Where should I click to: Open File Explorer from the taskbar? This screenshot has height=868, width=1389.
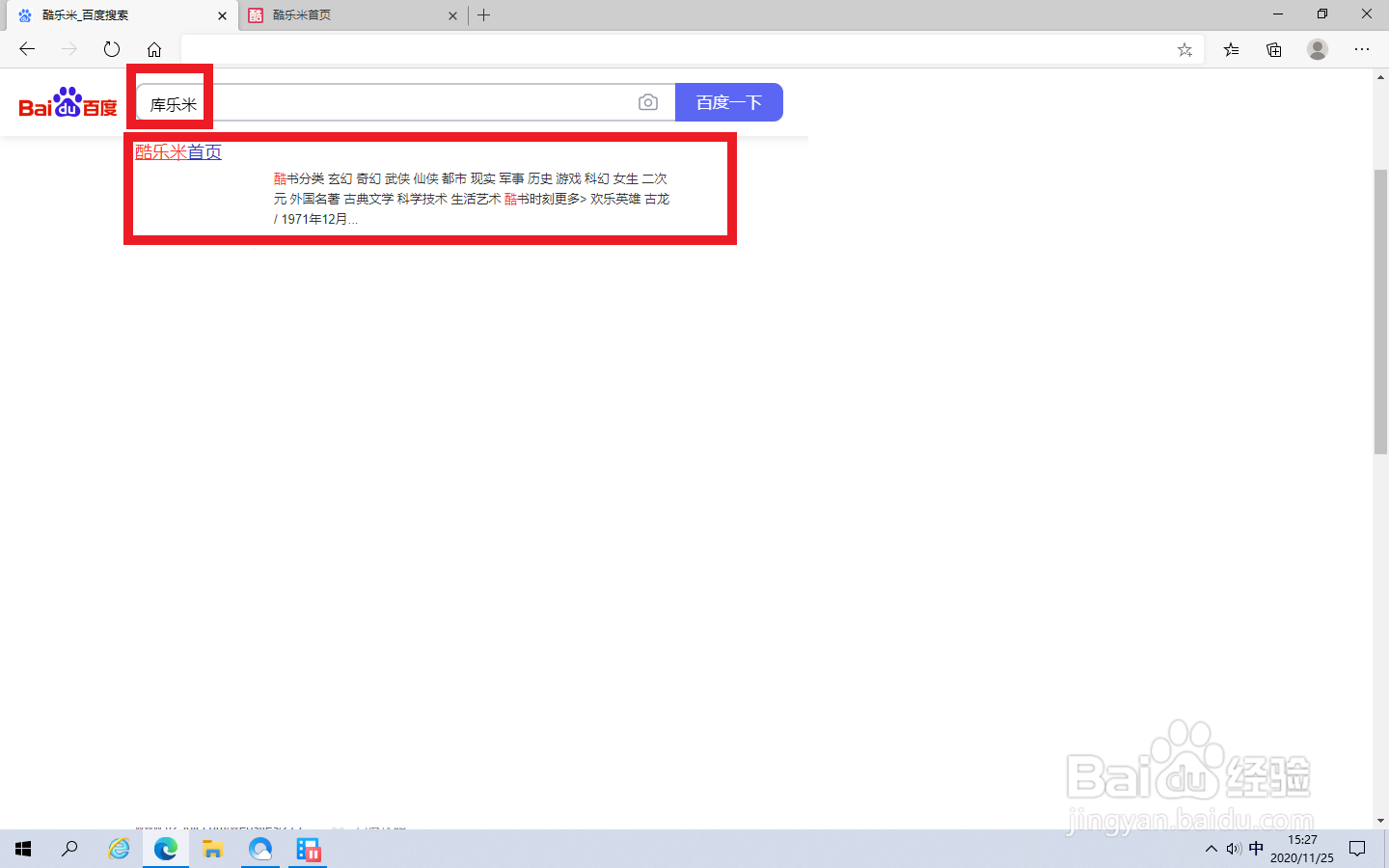213,849
